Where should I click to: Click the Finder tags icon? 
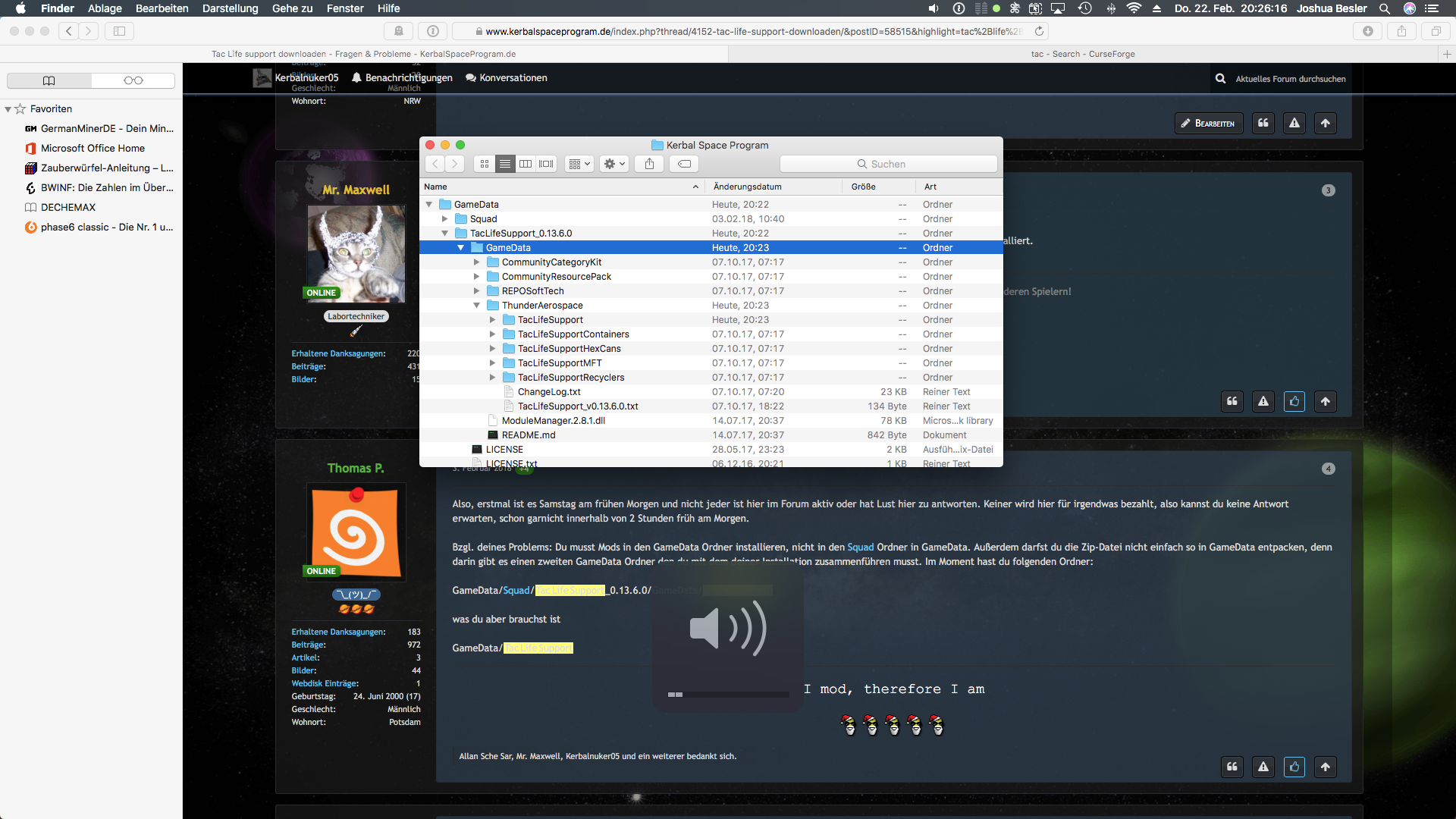684,164
